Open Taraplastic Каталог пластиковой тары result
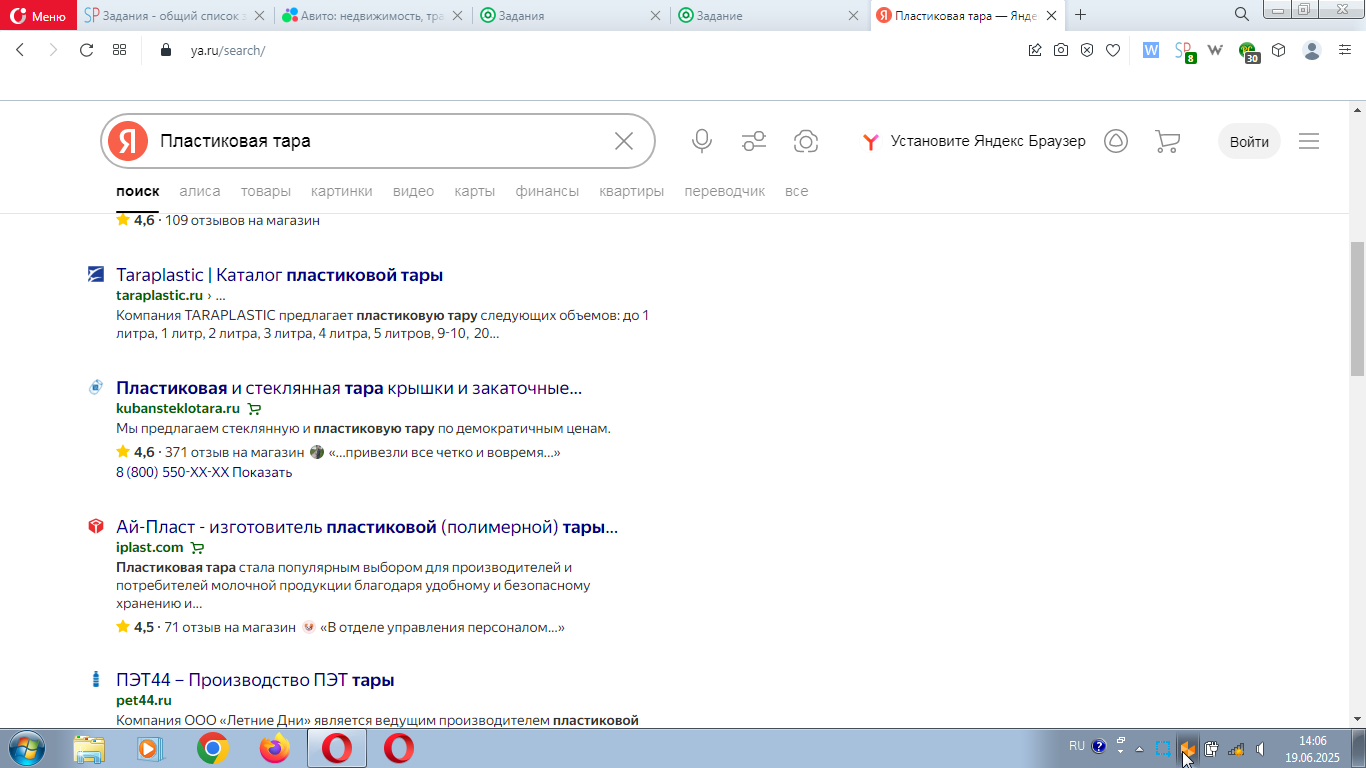The width and height of the screenshot is (1366, 768). click(279, 275)
